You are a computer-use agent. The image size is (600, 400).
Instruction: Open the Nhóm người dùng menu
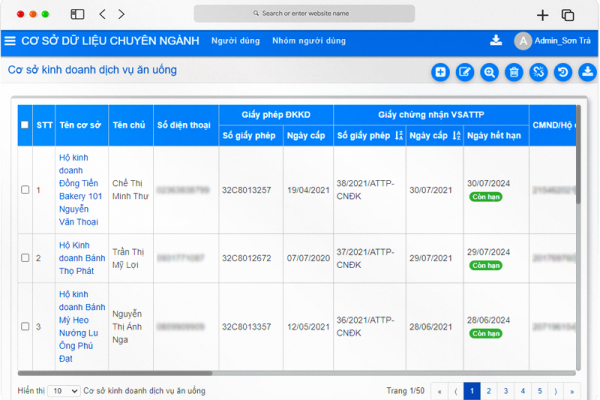309,41
